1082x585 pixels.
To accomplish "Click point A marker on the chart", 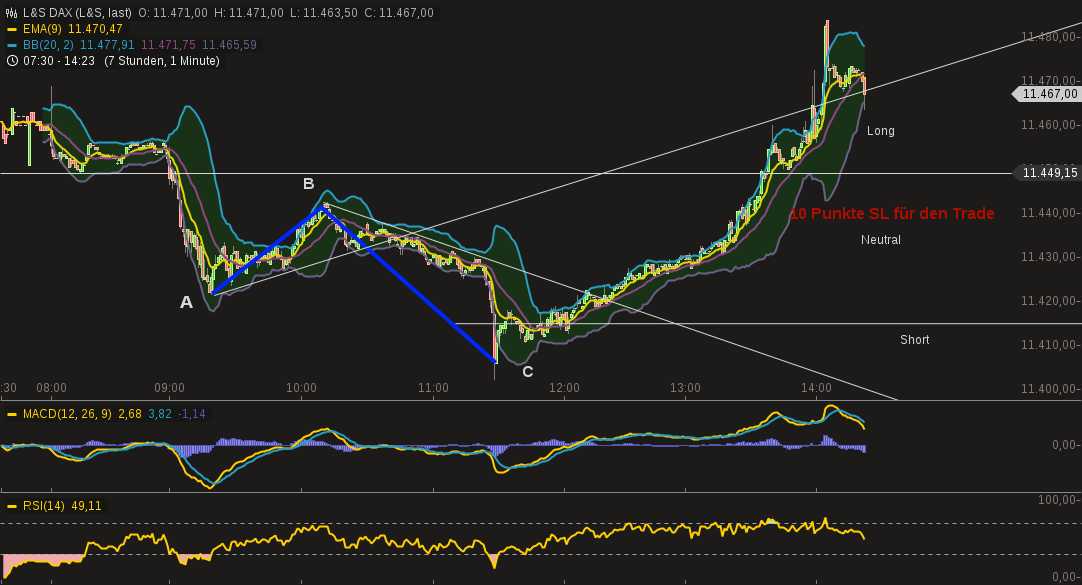I will coord(186,302).
